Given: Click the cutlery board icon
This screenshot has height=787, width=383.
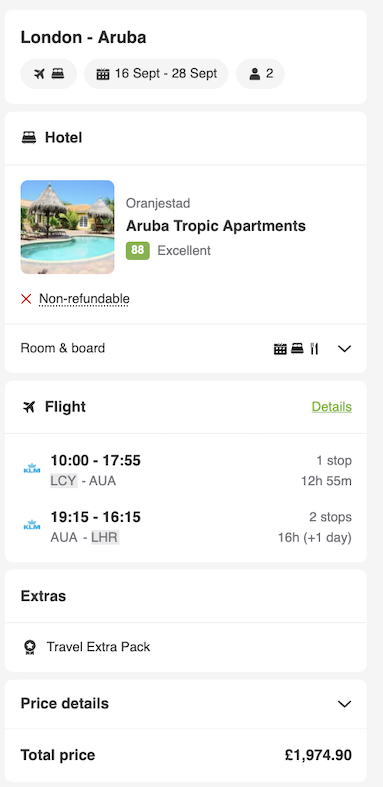Looking at the screenshot, I should tap(314, 348).
